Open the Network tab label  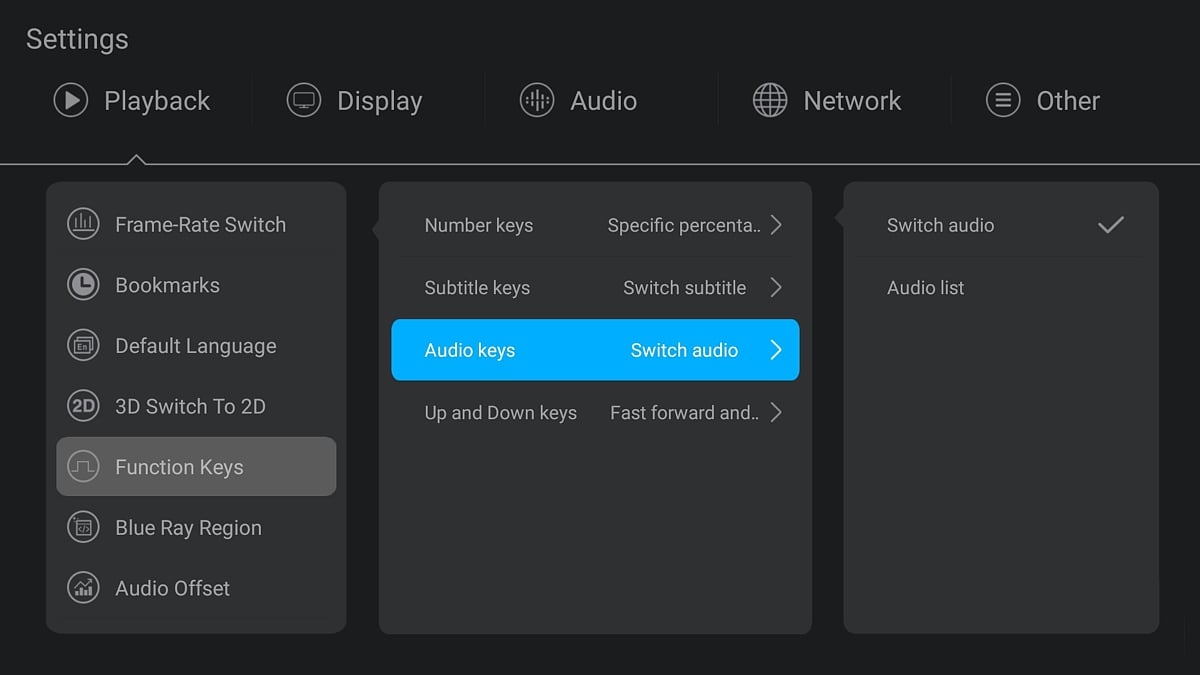[x=852, y=101]
